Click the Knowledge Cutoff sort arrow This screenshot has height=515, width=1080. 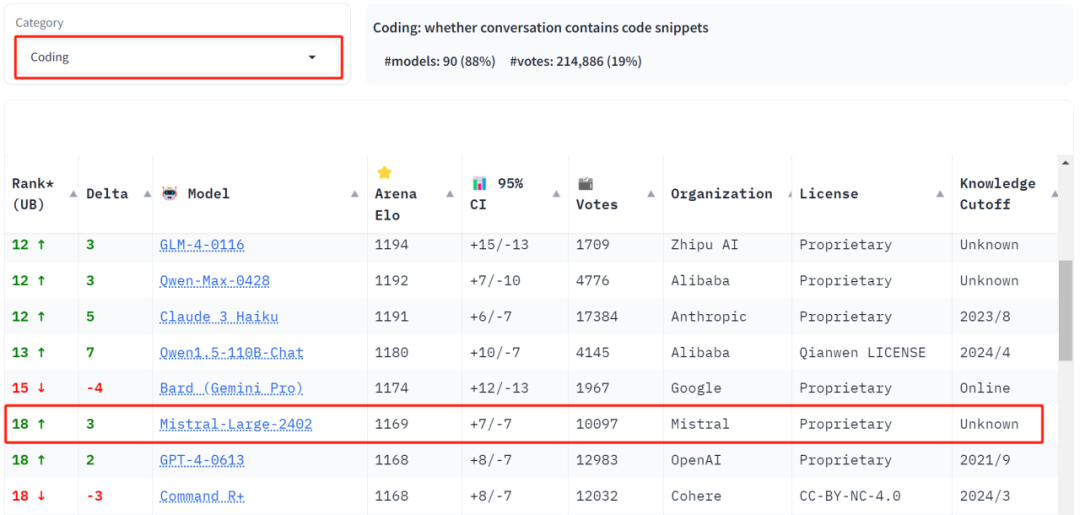pyautogui.click(x=1055, y=194)
